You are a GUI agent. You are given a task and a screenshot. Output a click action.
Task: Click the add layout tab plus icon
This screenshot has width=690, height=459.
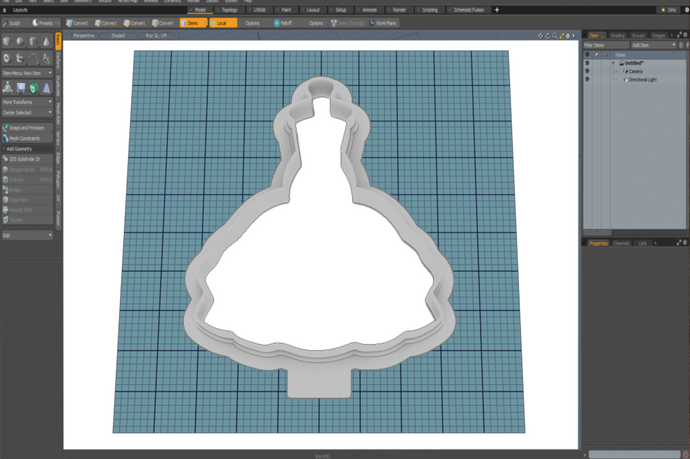coord(497,10)
